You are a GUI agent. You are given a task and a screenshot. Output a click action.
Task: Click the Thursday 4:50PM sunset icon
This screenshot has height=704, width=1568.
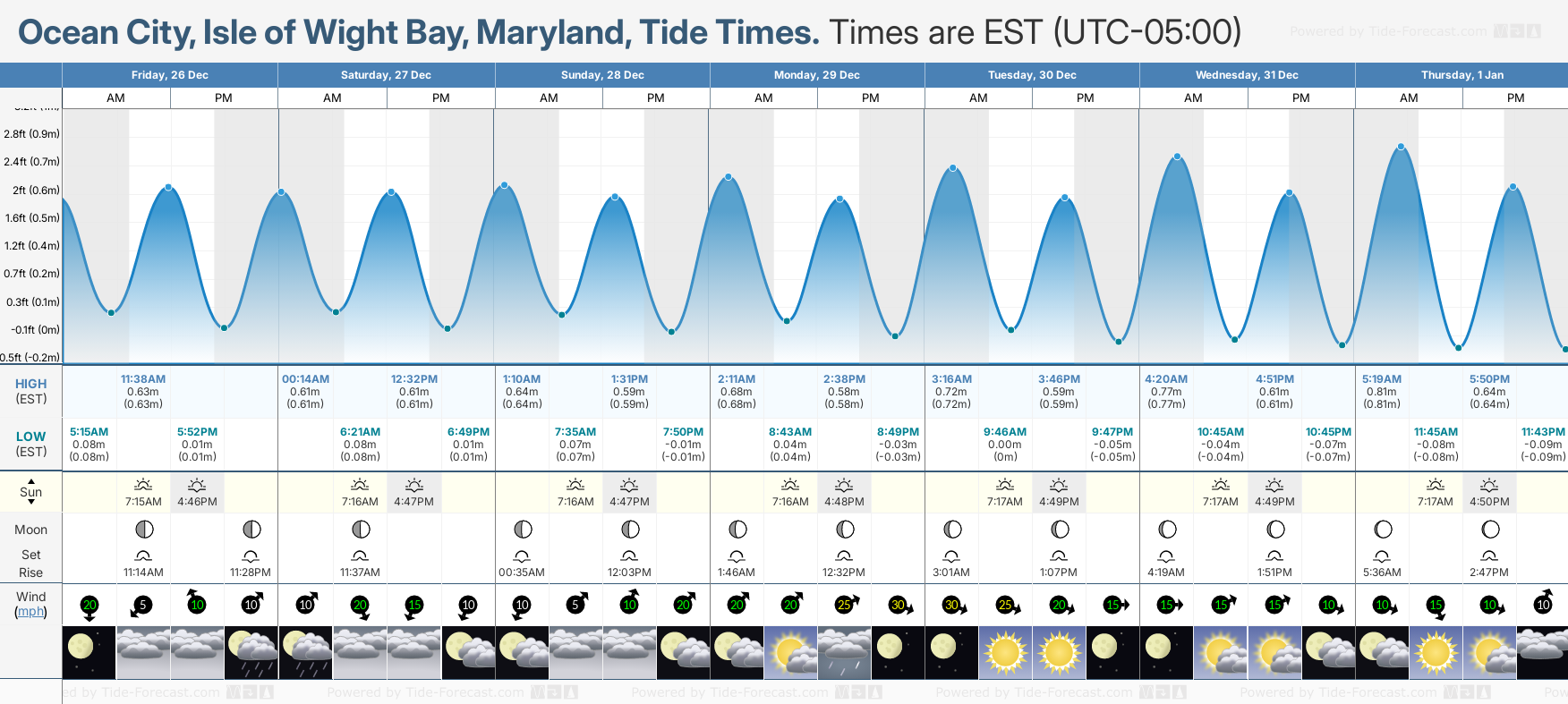pos(1489,485)
